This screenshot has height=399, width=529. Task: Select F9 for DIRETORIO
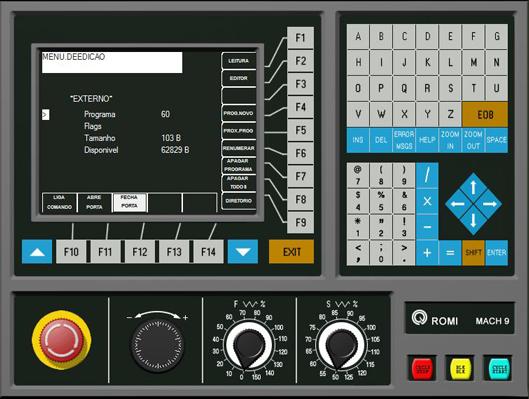tap(300, 222)
